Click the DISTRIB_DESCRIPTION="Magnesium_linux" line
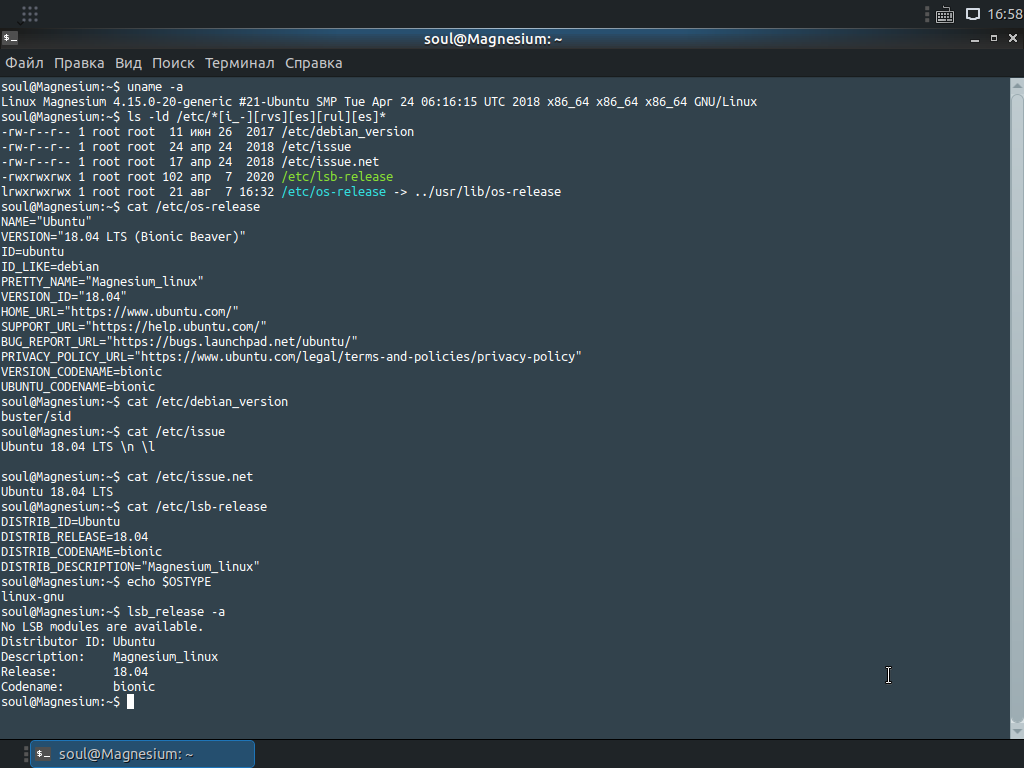The width and height of the screenshot is (1024, 768). coord(130,567)
